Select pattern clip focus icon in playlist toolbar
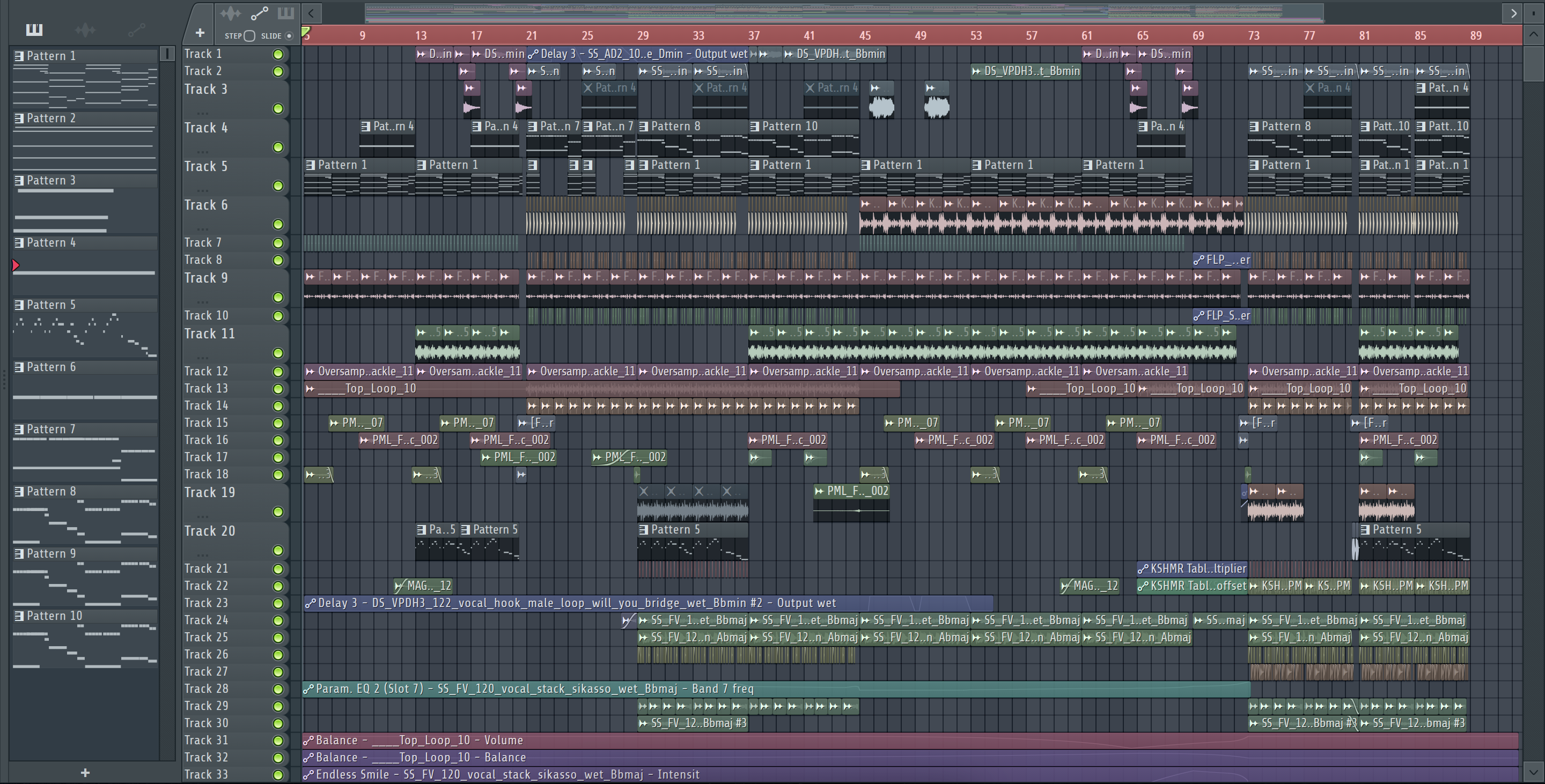The width and height of the screenshot is (1545, 784). (285, 13)
